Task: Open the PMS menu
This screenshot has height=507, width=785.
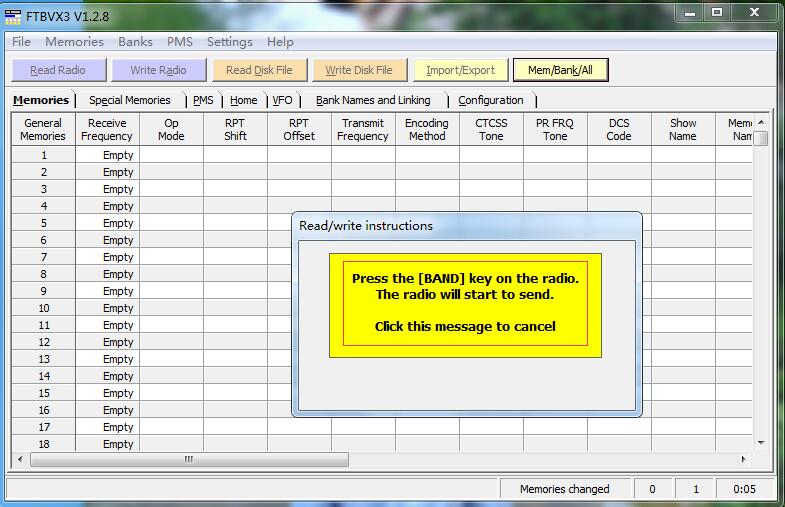Action: [180, 42]
